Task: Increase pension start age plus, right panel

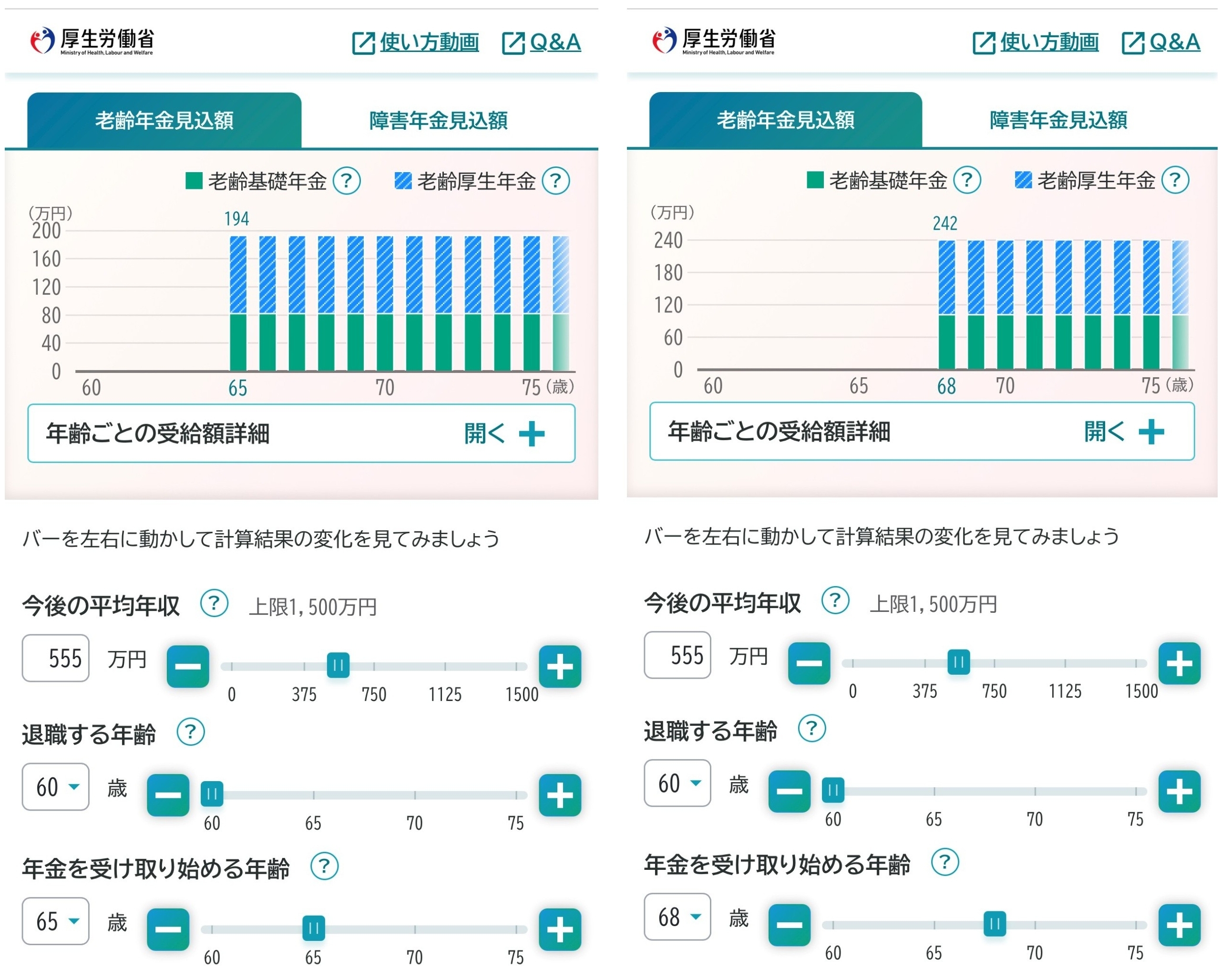Action: pyautogui.click(x=1180, y=925)
